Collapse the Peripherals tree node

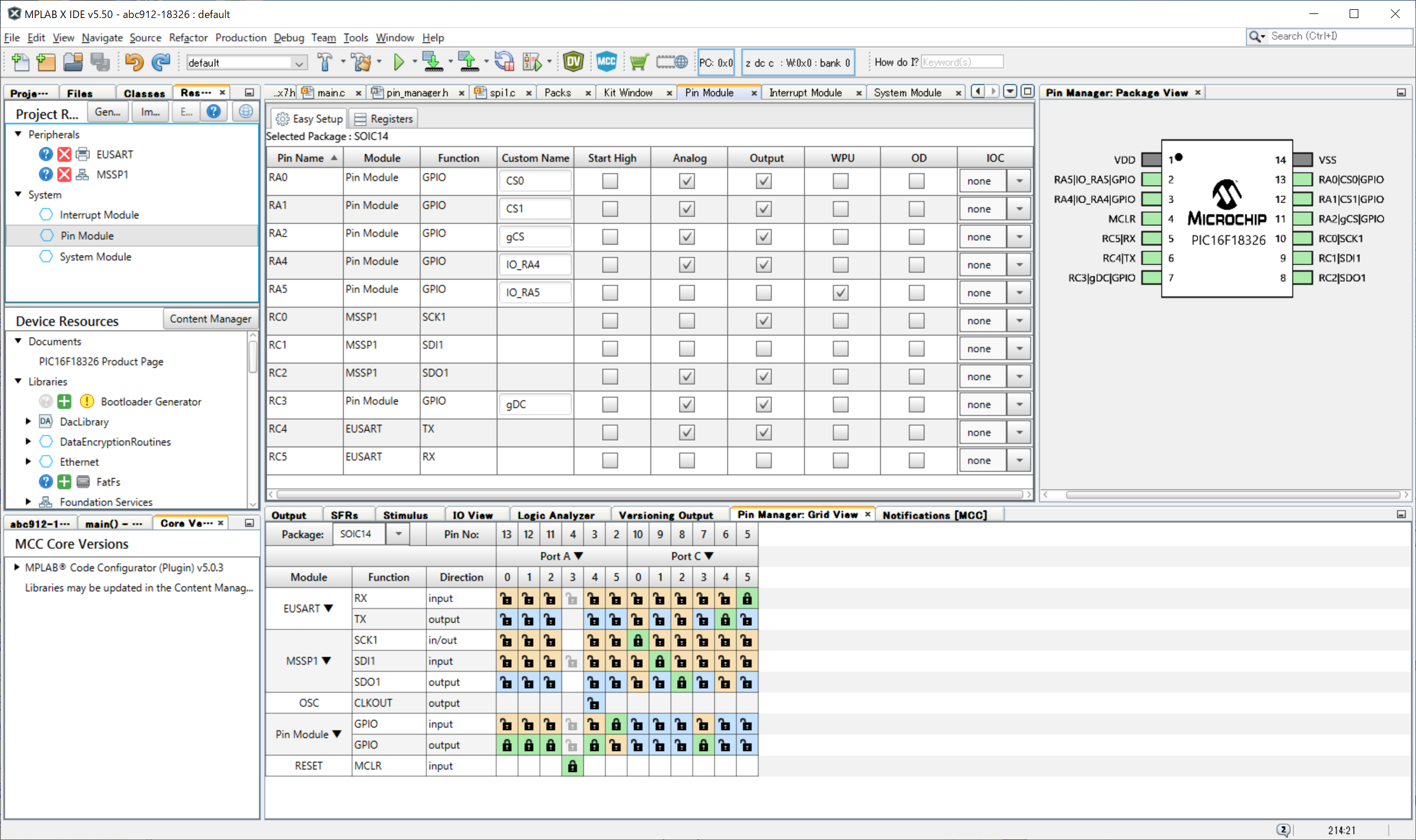point(18,134)
